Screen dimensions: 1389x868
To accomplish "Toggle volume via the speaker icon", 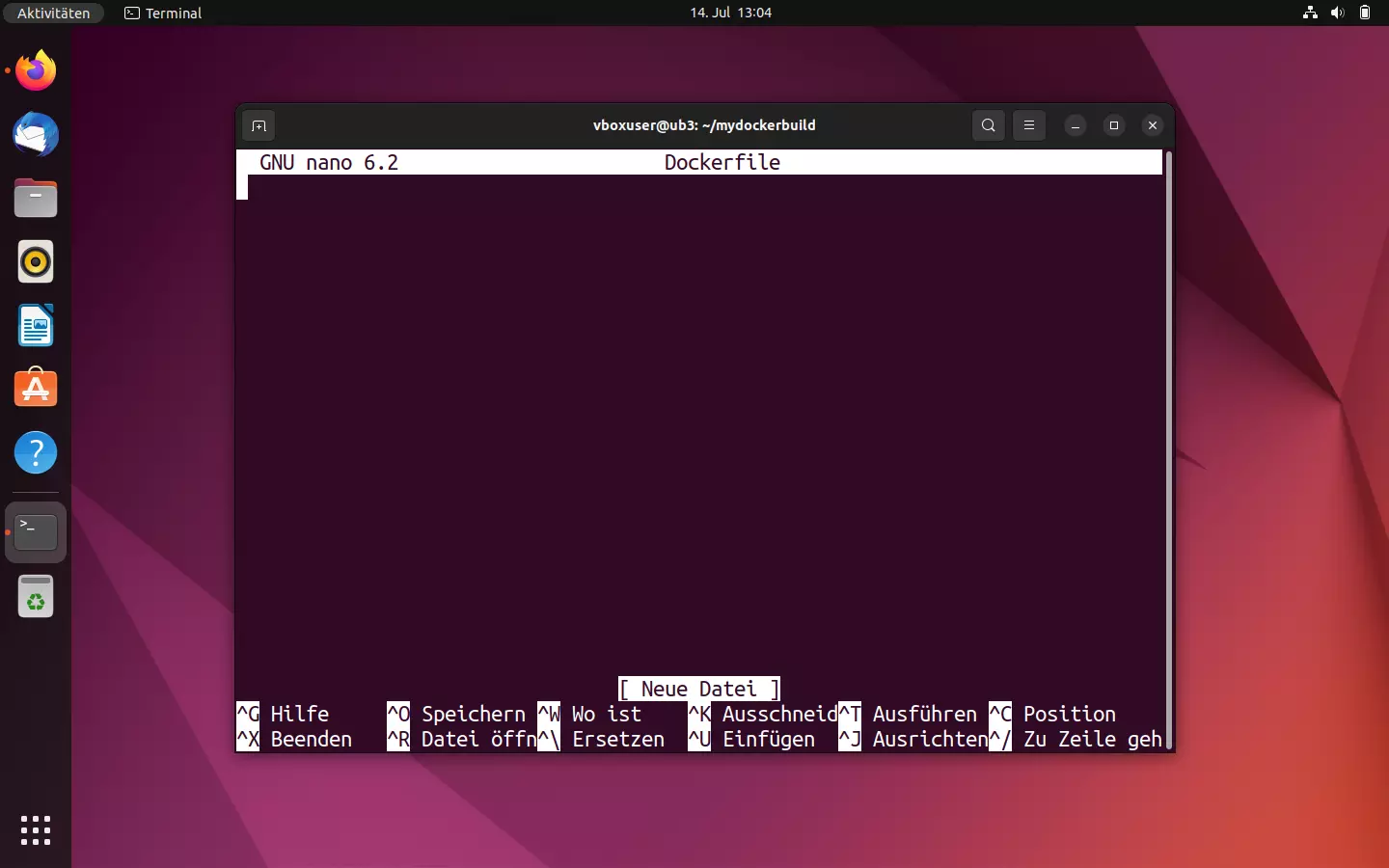I will pyautogui.click(x=1338, y=13).
